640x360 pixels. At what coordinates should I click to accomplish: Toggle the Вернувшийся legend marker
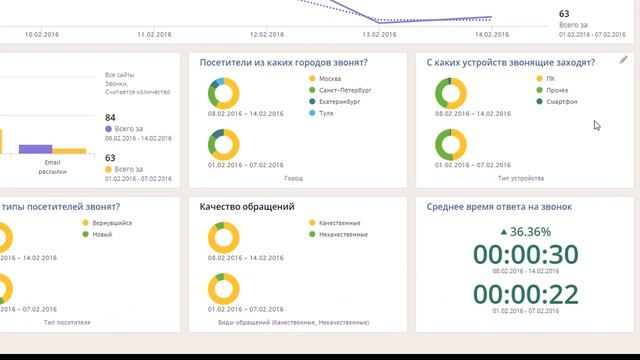[x=85, y=223]
